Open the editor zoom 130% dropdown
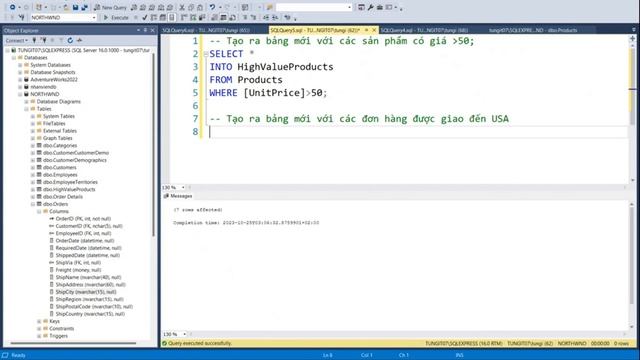The height and width of the screenshot is (360, 640). pyautogui.click(x=183, y=187)
